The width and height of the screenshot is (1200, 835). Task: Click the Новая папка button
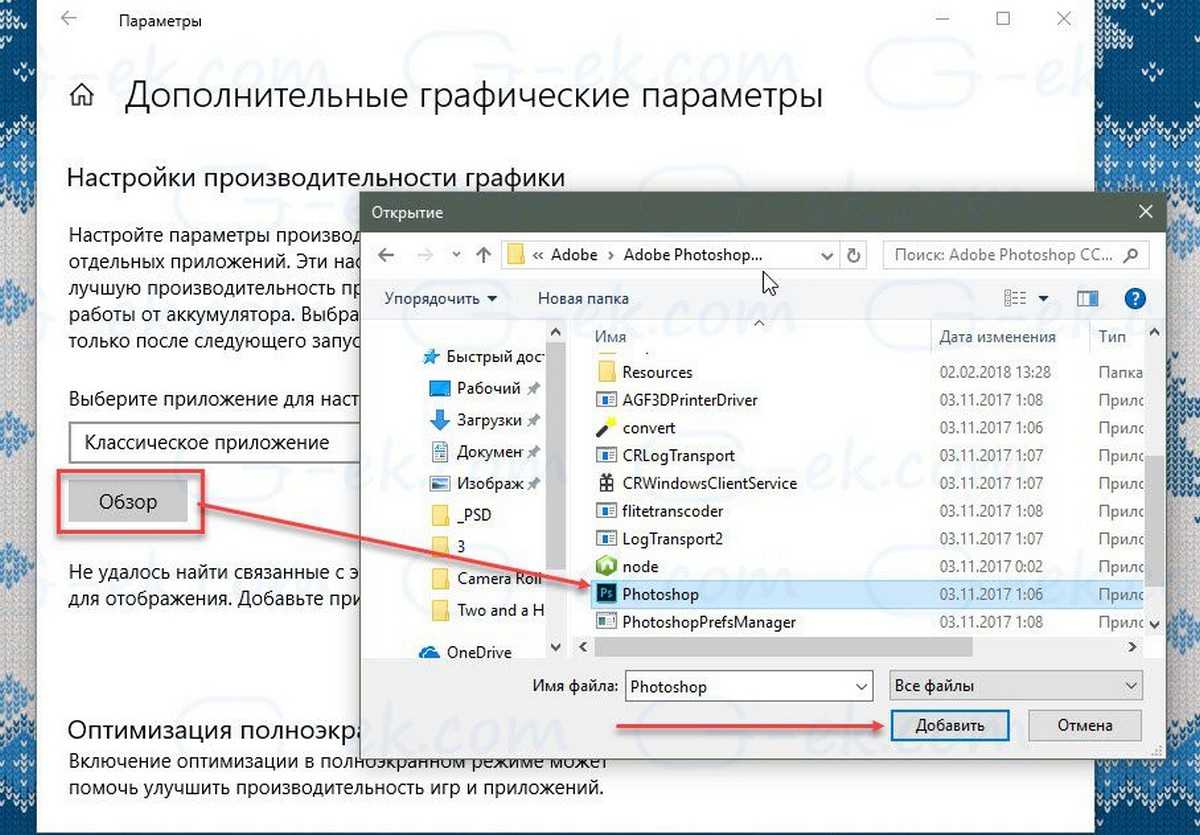583,298
